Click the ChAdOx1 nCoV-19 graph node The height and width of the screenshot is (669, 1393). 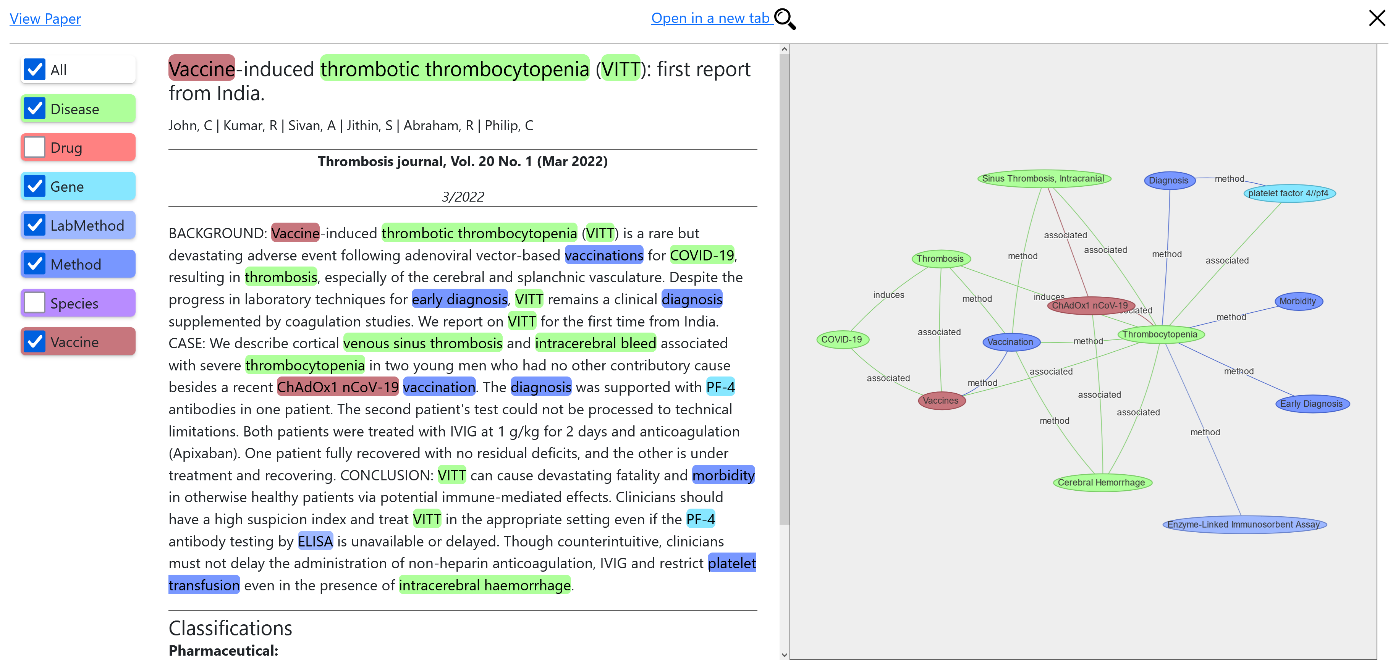tap(1091, 305)
